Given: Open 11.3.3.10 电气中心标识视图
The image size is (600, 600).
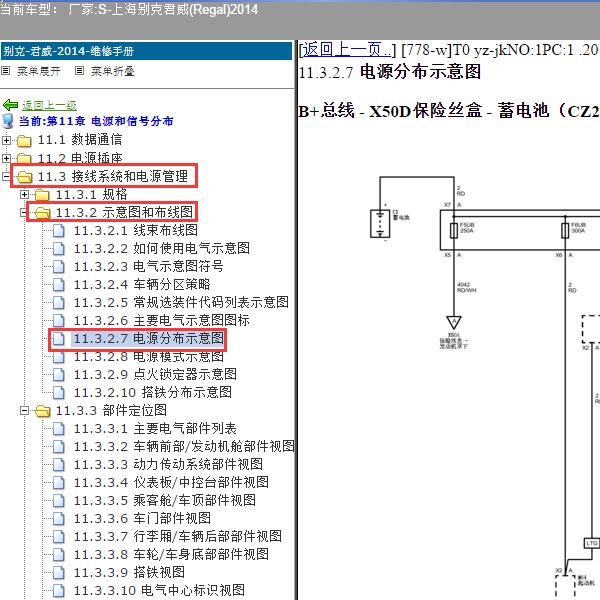Looking at the screenshot, I should click(159, 590).
